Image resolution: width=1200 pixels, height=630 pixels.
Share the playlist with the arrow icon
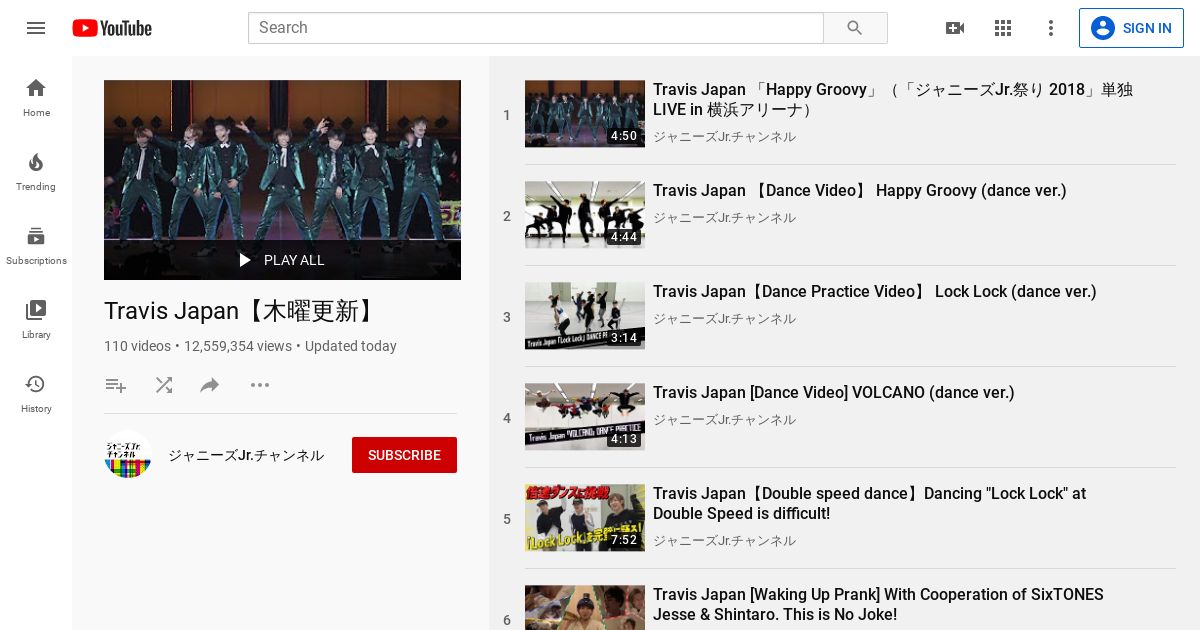(x=210, y=385)
